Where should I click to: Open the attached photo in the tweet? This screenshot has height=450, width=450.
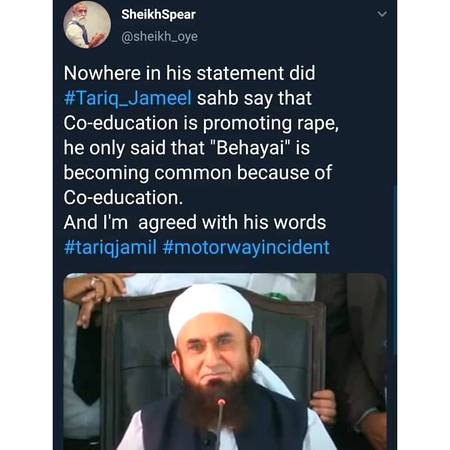tap(225, 362)
